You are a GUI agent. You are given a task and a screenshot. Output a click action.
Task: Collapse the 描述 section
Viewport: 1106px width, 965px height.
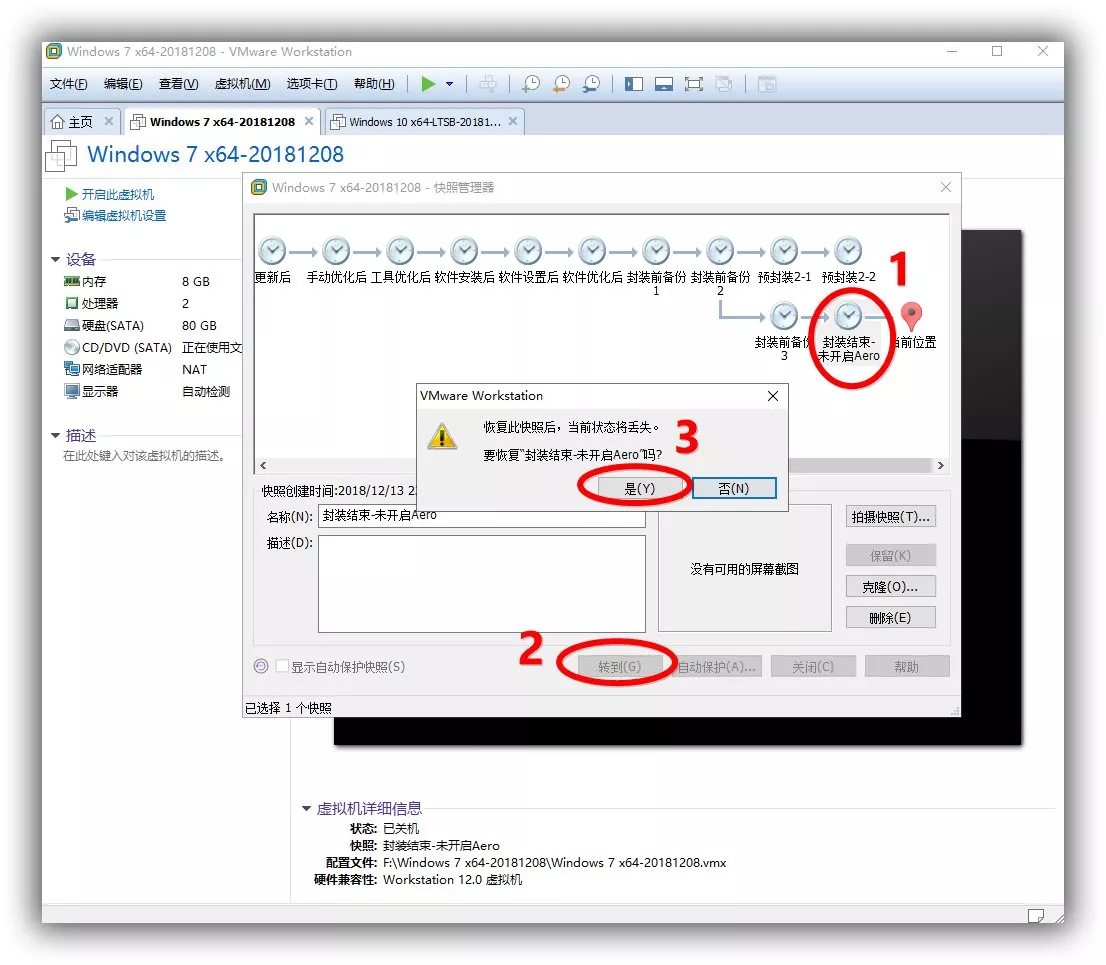(56, 435)
